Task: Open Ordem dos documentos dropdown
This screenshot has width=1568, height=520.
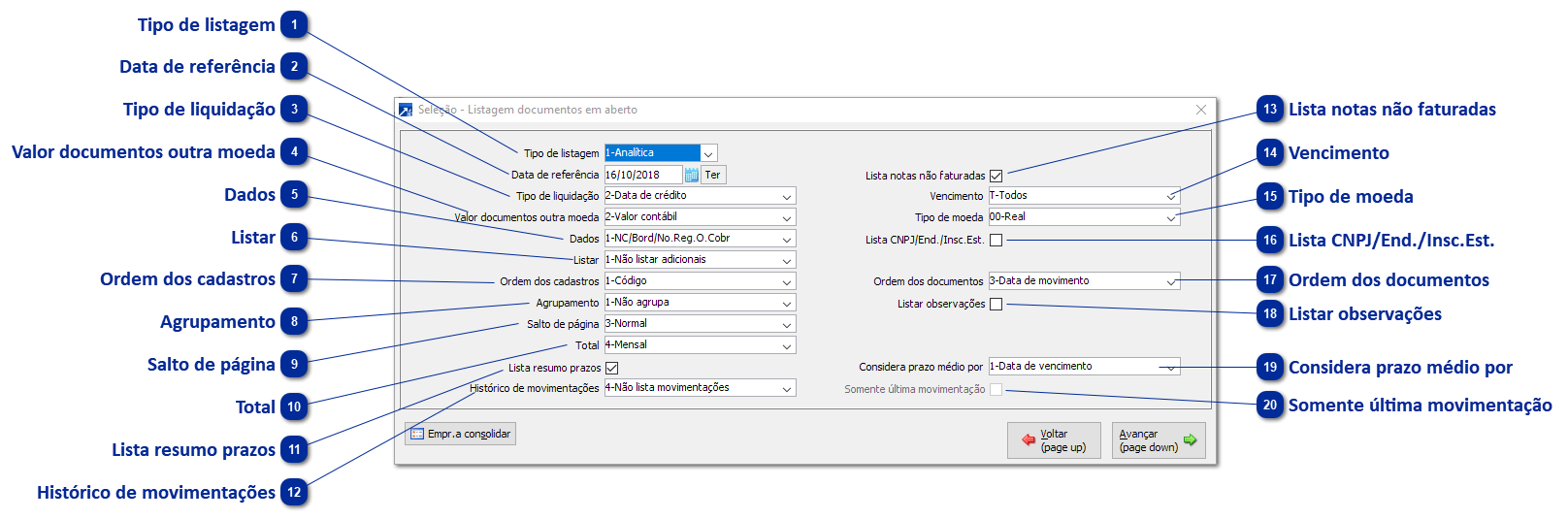Action: [x=1171, y=281]
